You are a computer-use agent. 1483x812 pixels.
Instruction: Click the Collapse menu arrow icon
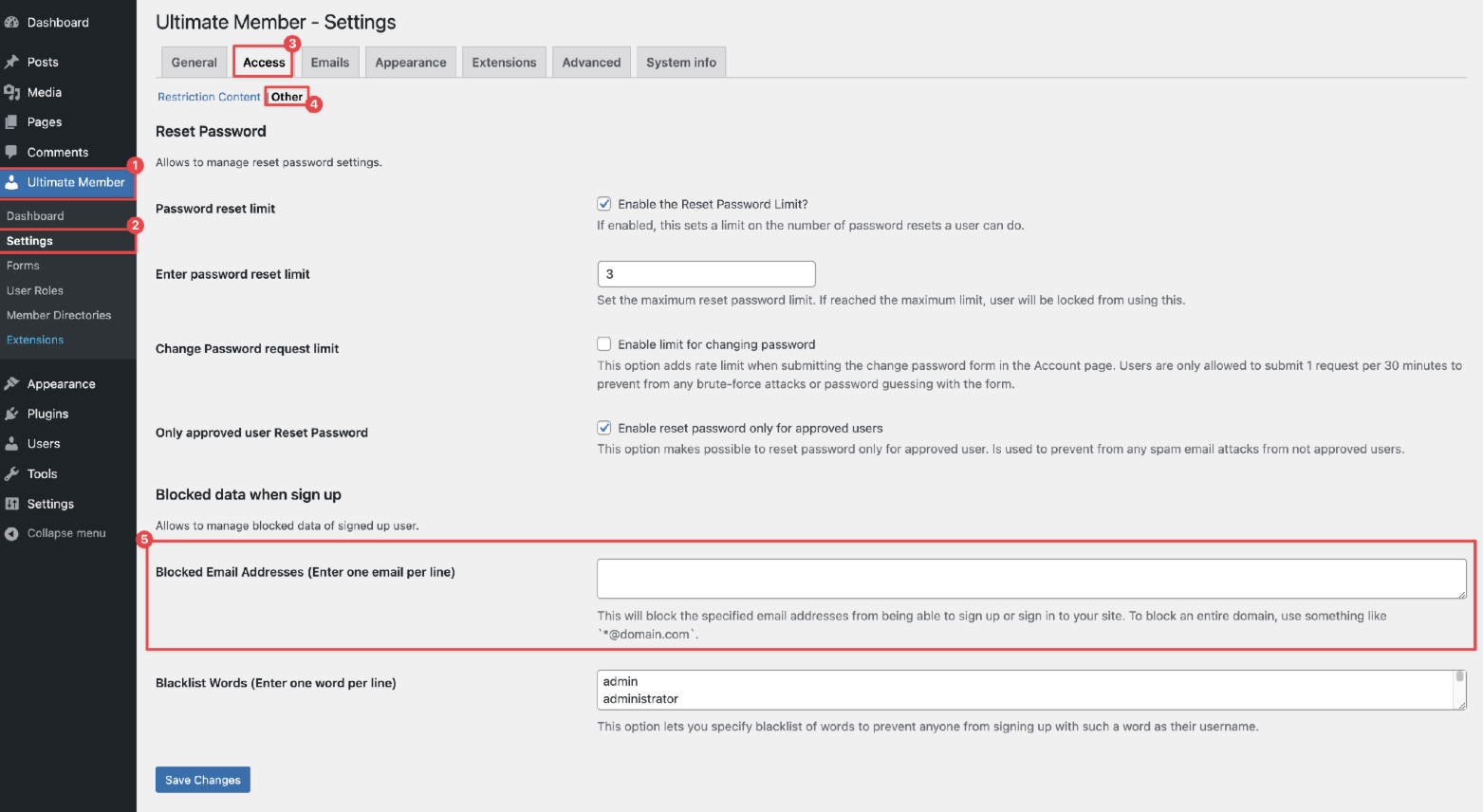[x=11, y=533]
